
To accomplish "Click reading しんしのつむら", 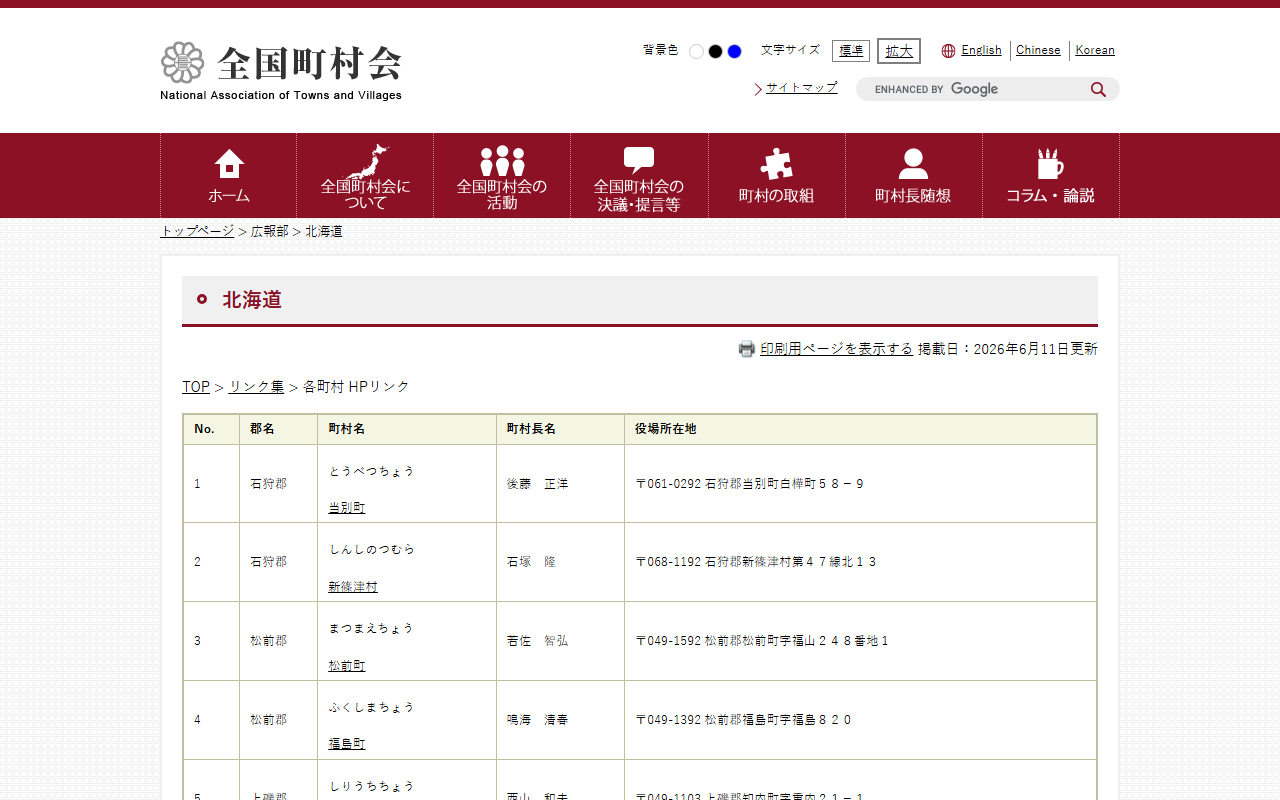I will tap(371, 550).
